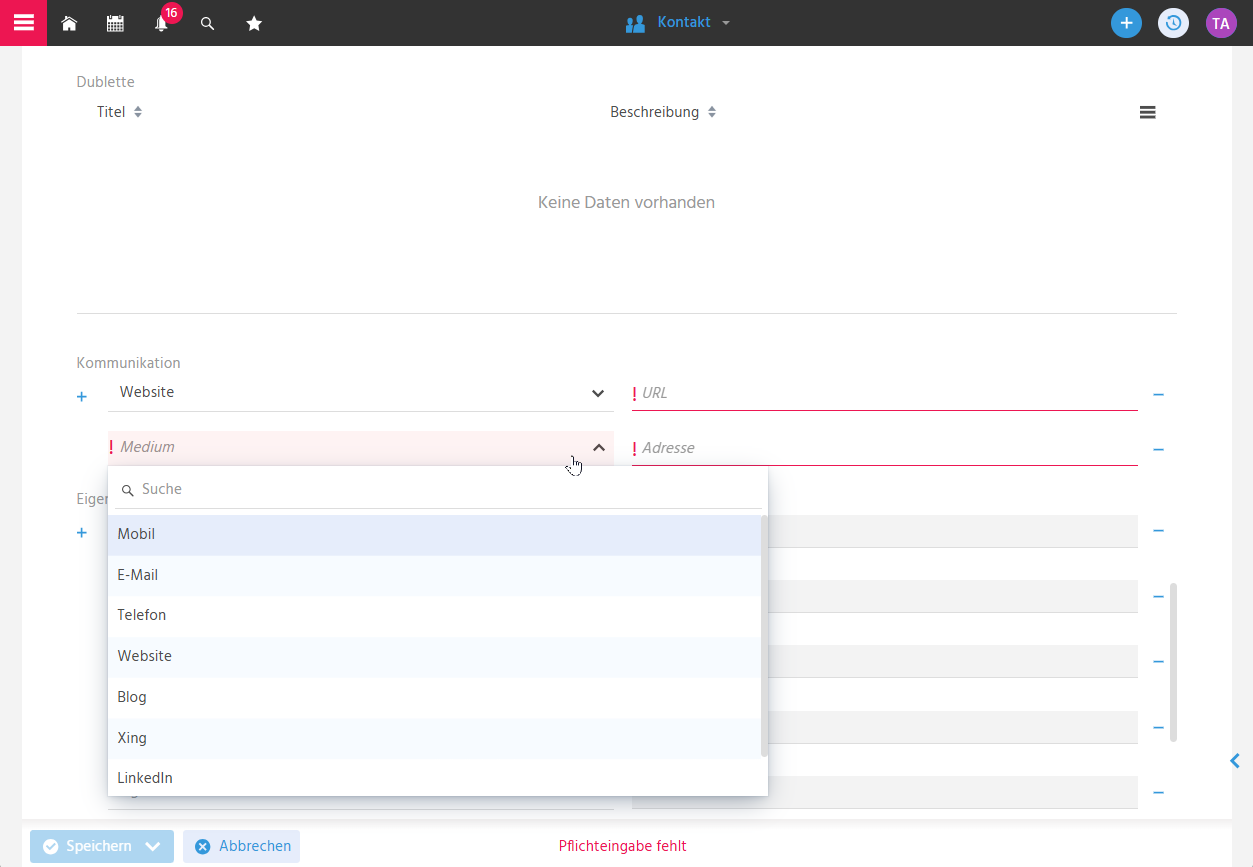Open the TA user avatar menu

[1221, 23]
